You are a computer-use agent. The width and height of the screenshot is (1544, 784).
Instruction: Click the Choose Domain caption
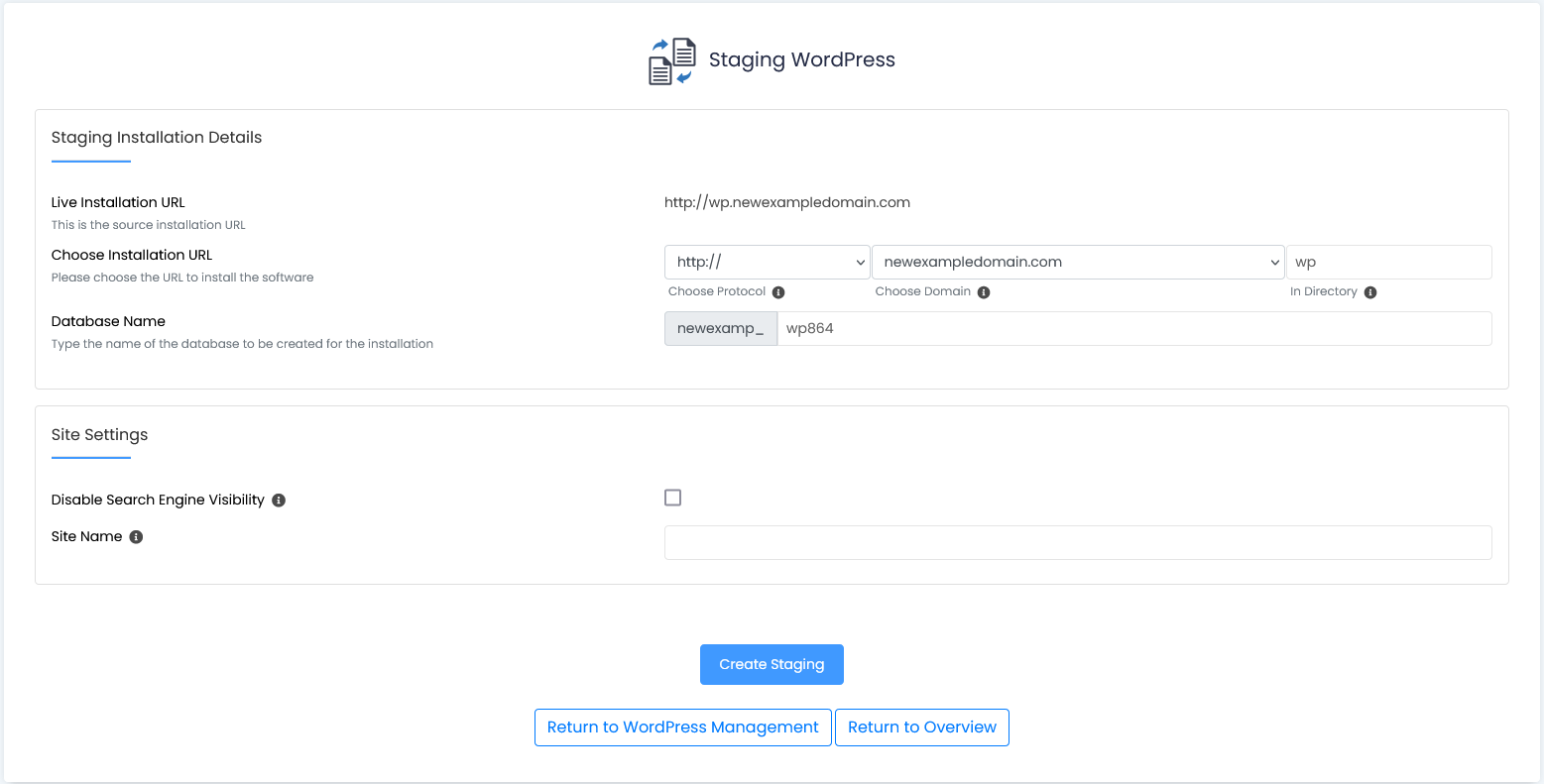923,291
